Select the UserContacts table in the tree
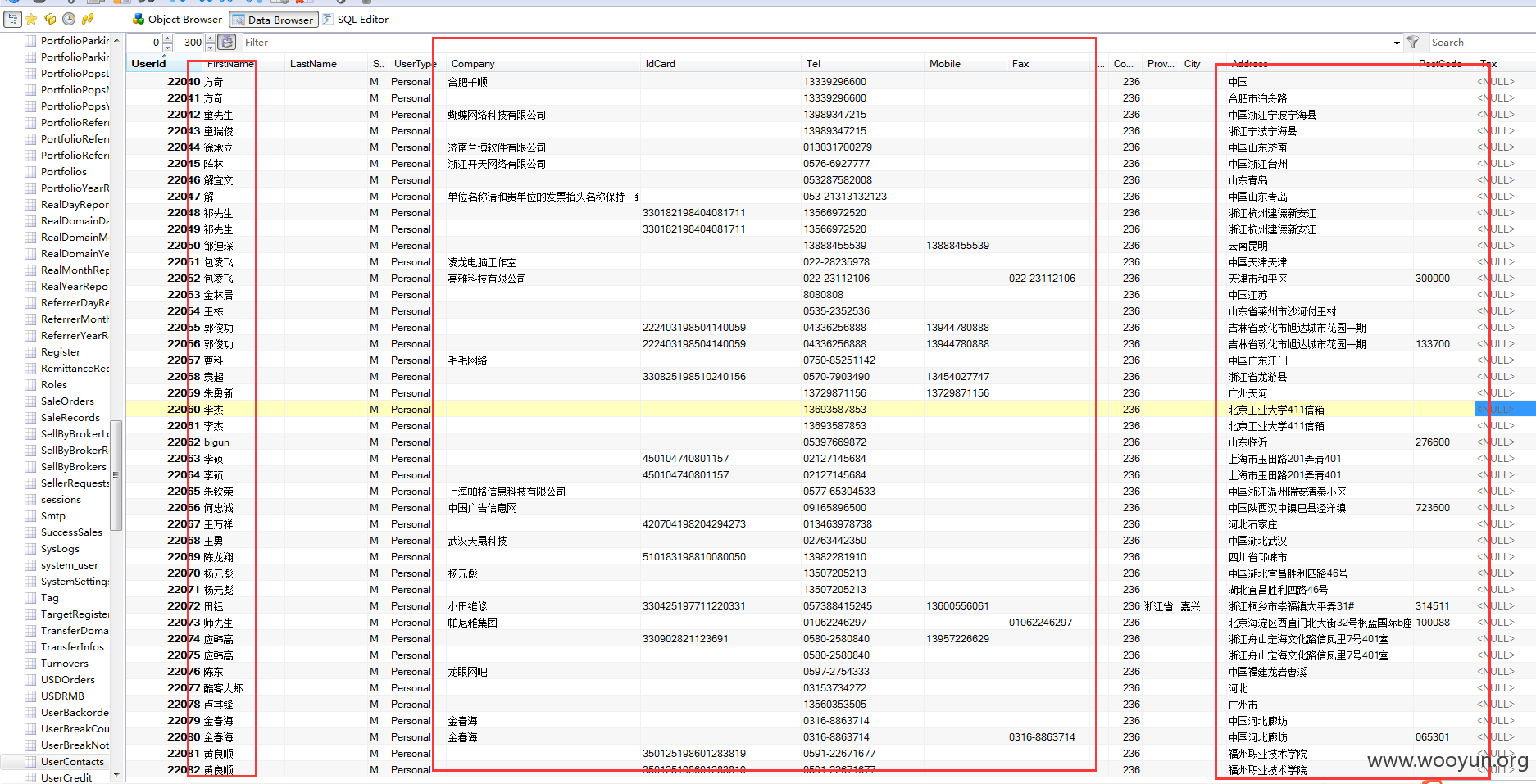 point(72,762)
